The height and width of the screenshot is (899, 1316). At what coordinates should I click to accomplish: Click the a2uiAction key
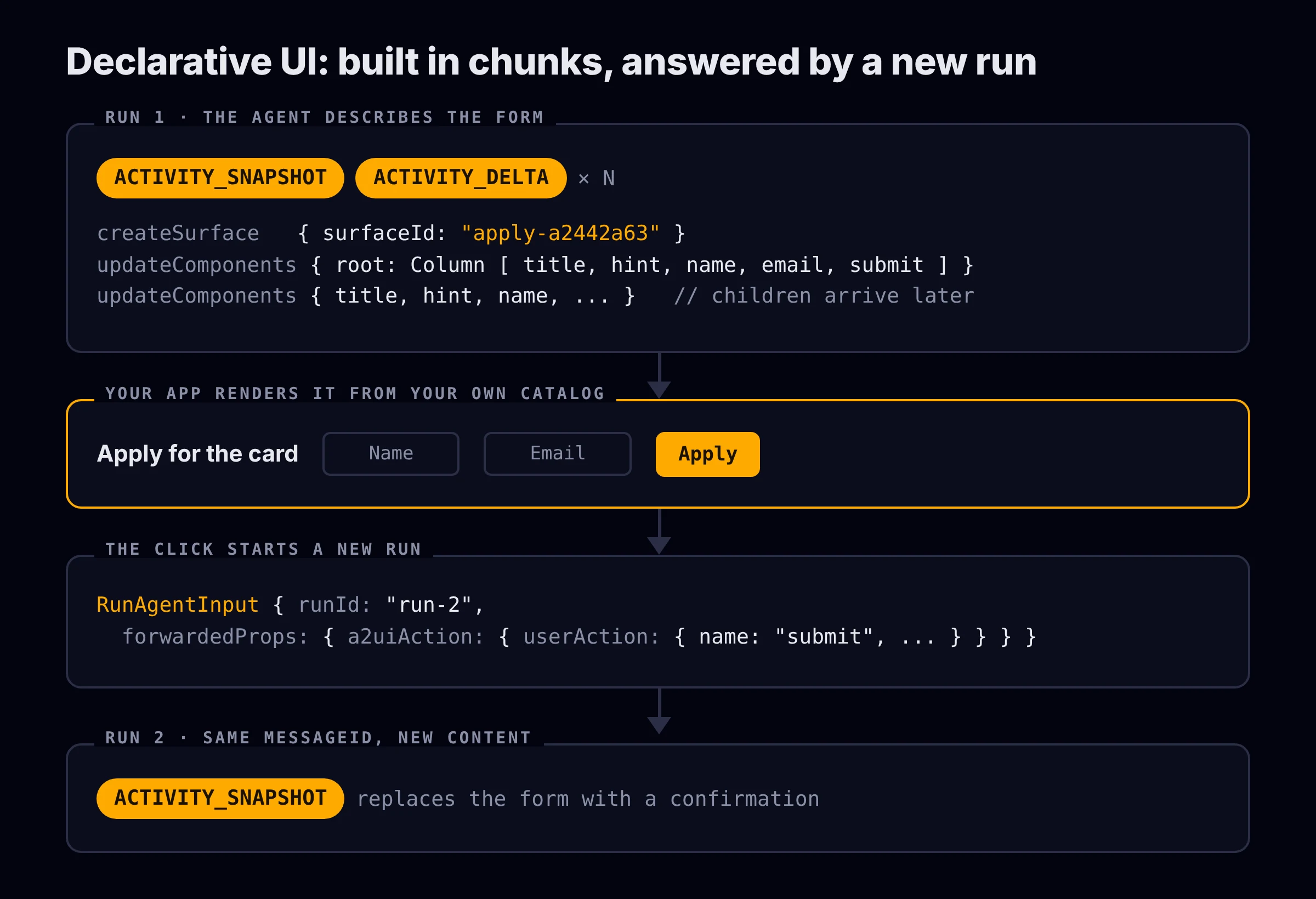pyautogui.click(x=415, y=636)
